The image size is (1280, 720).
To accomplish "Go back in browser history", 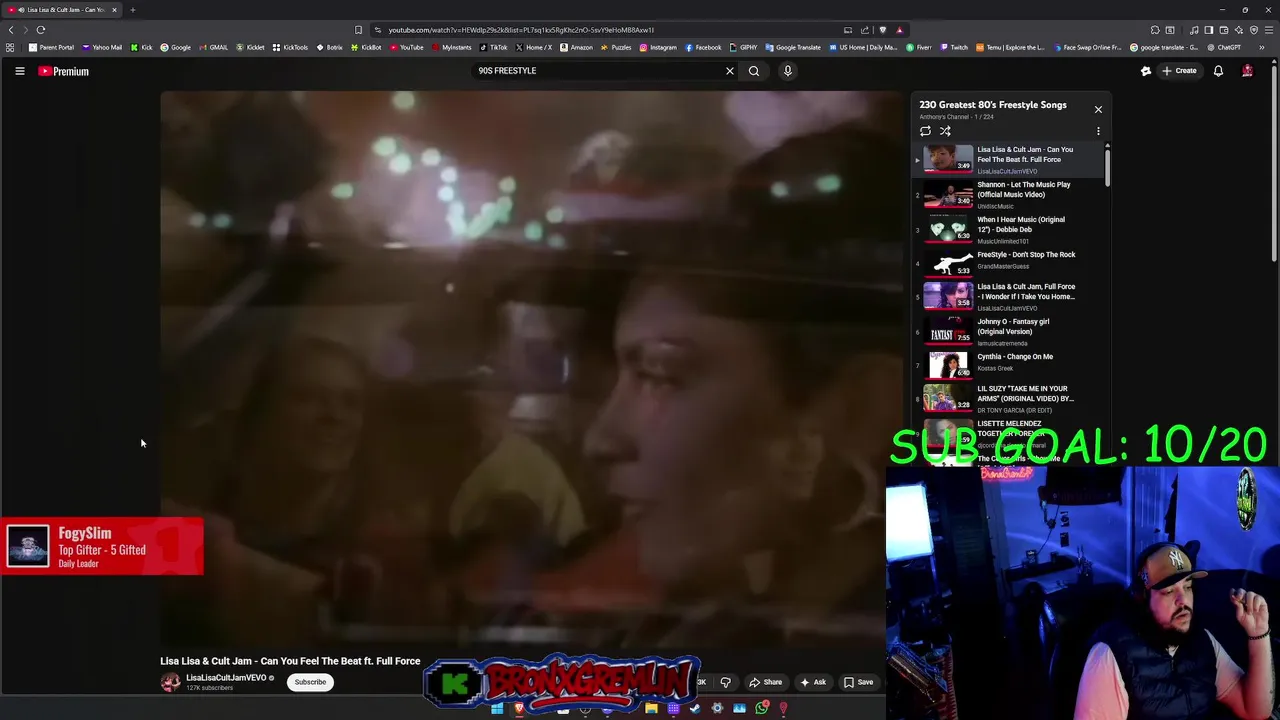I will 11,30.
